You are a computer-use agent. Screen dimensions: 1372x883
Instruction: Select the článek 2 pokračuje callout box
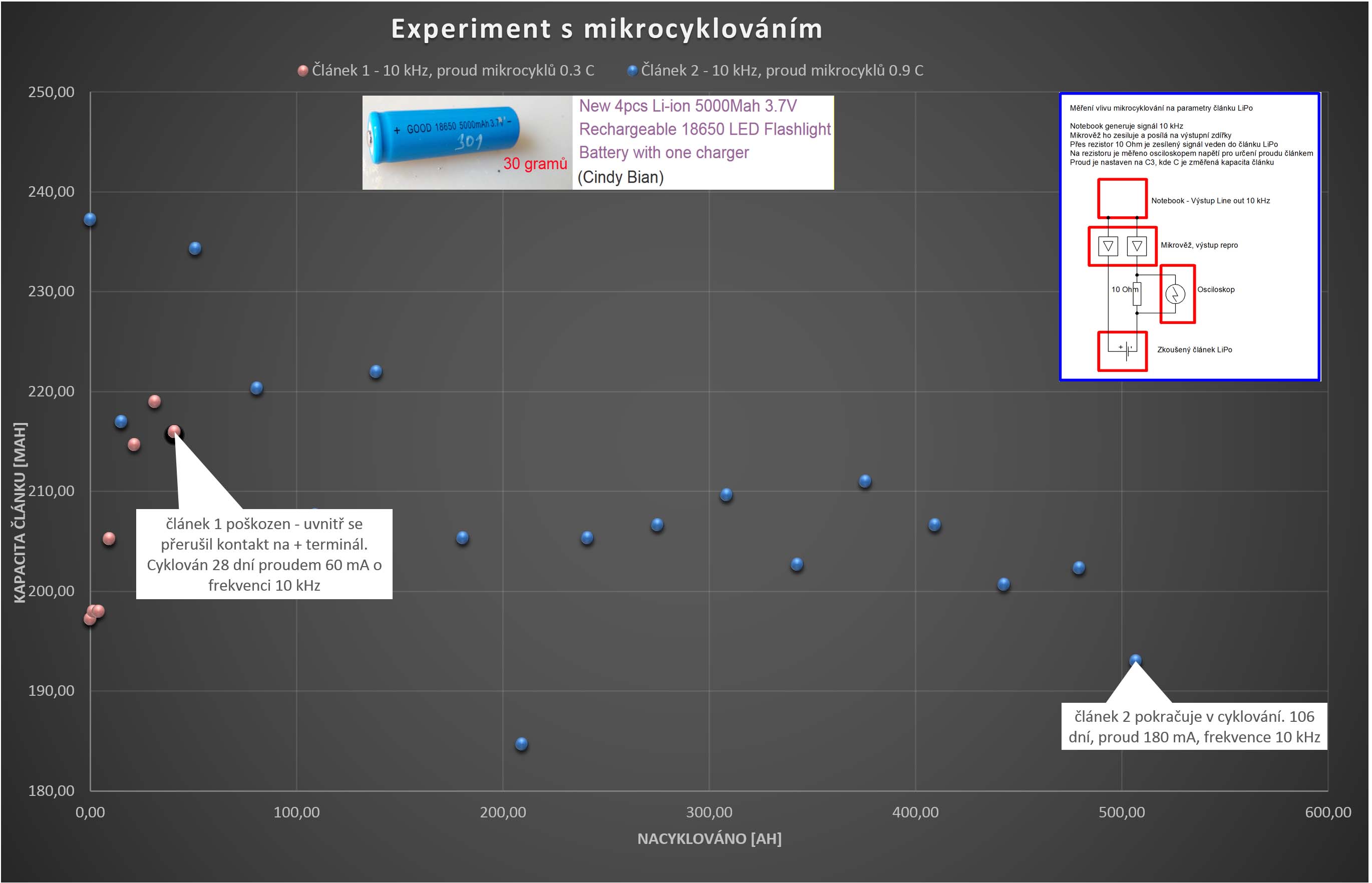point(1194,726)
